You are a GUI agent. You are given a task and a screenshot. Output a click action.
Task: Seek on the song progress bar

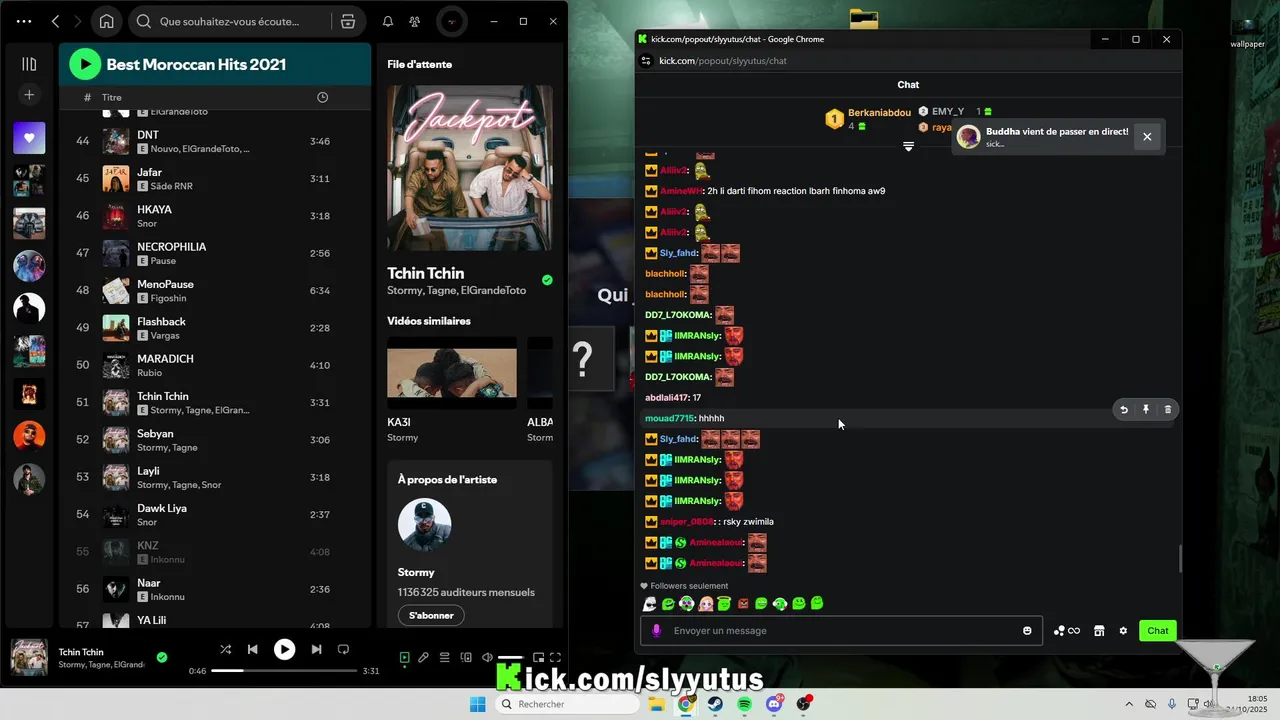285,671
